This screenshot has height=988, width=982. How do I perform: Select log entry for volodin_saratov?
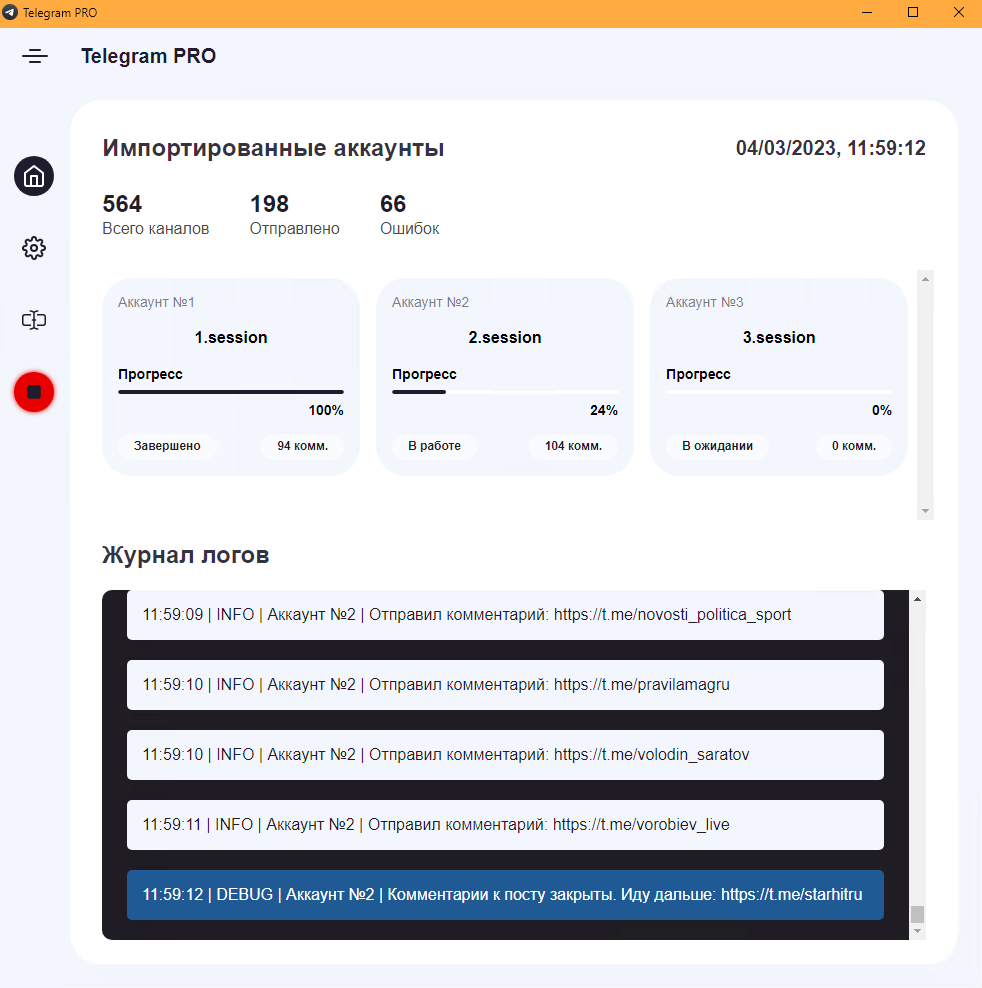tap(505, 755)
